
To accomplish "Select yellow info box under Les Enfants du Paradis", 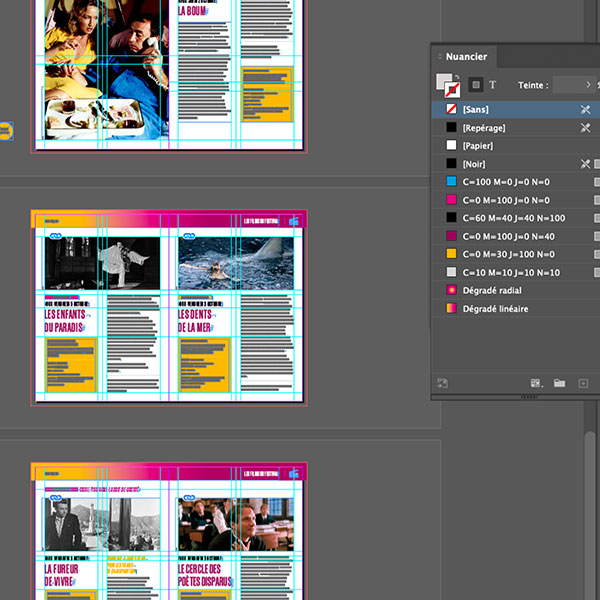I will coord(71,365).
